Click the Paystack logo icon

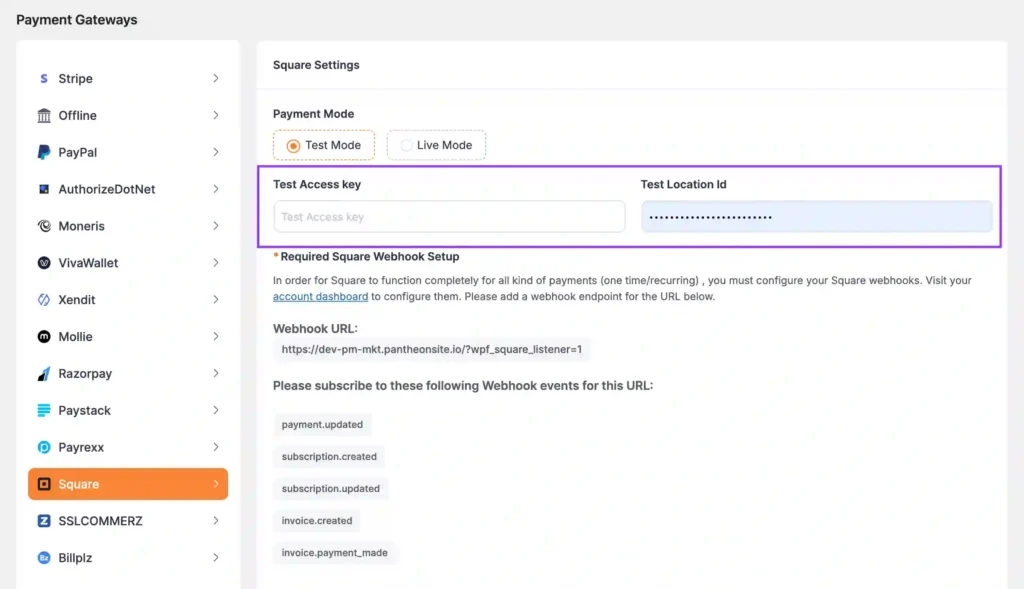point(44,411)
